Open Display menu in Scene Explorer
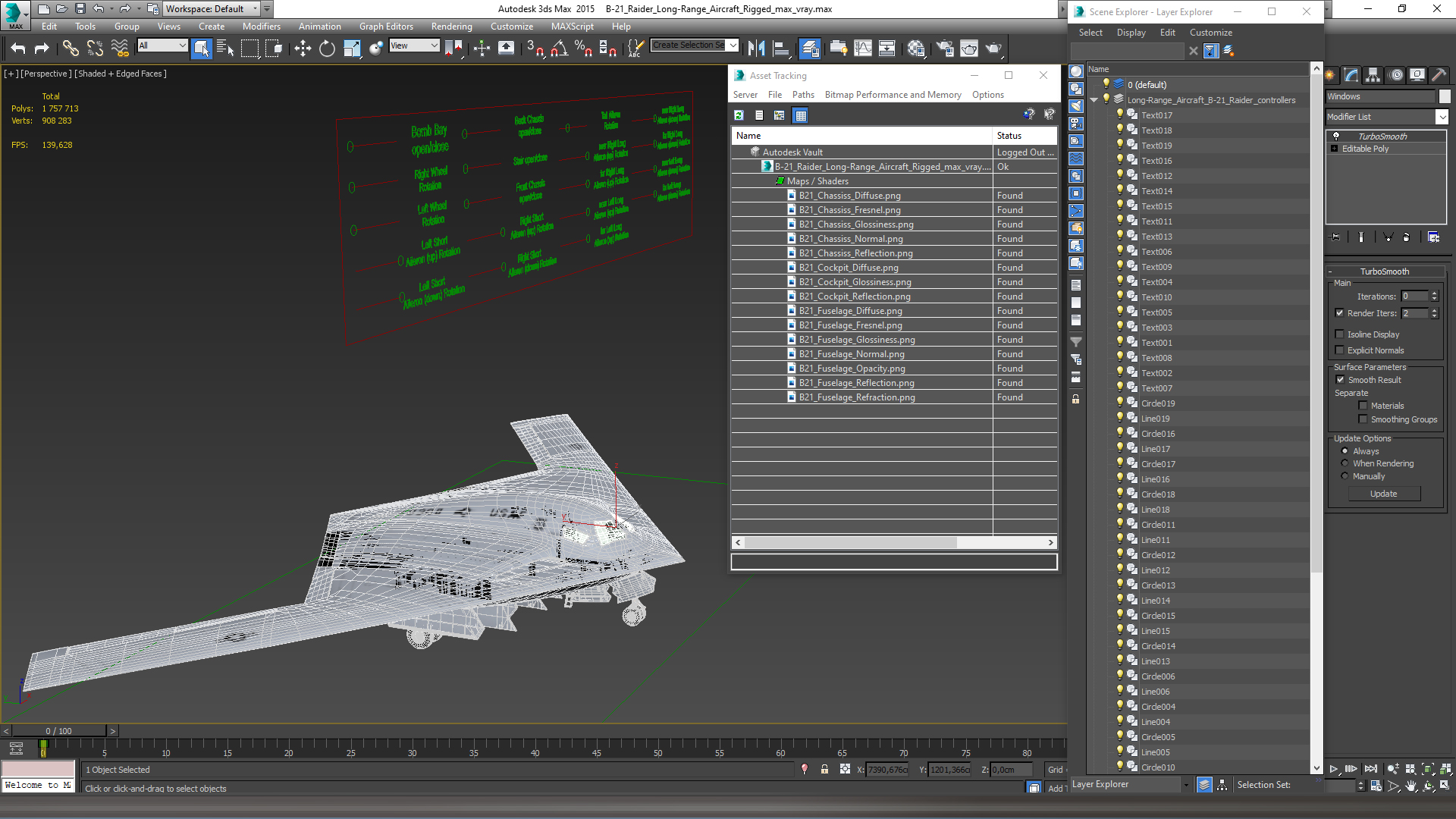 pos(1131,33)
